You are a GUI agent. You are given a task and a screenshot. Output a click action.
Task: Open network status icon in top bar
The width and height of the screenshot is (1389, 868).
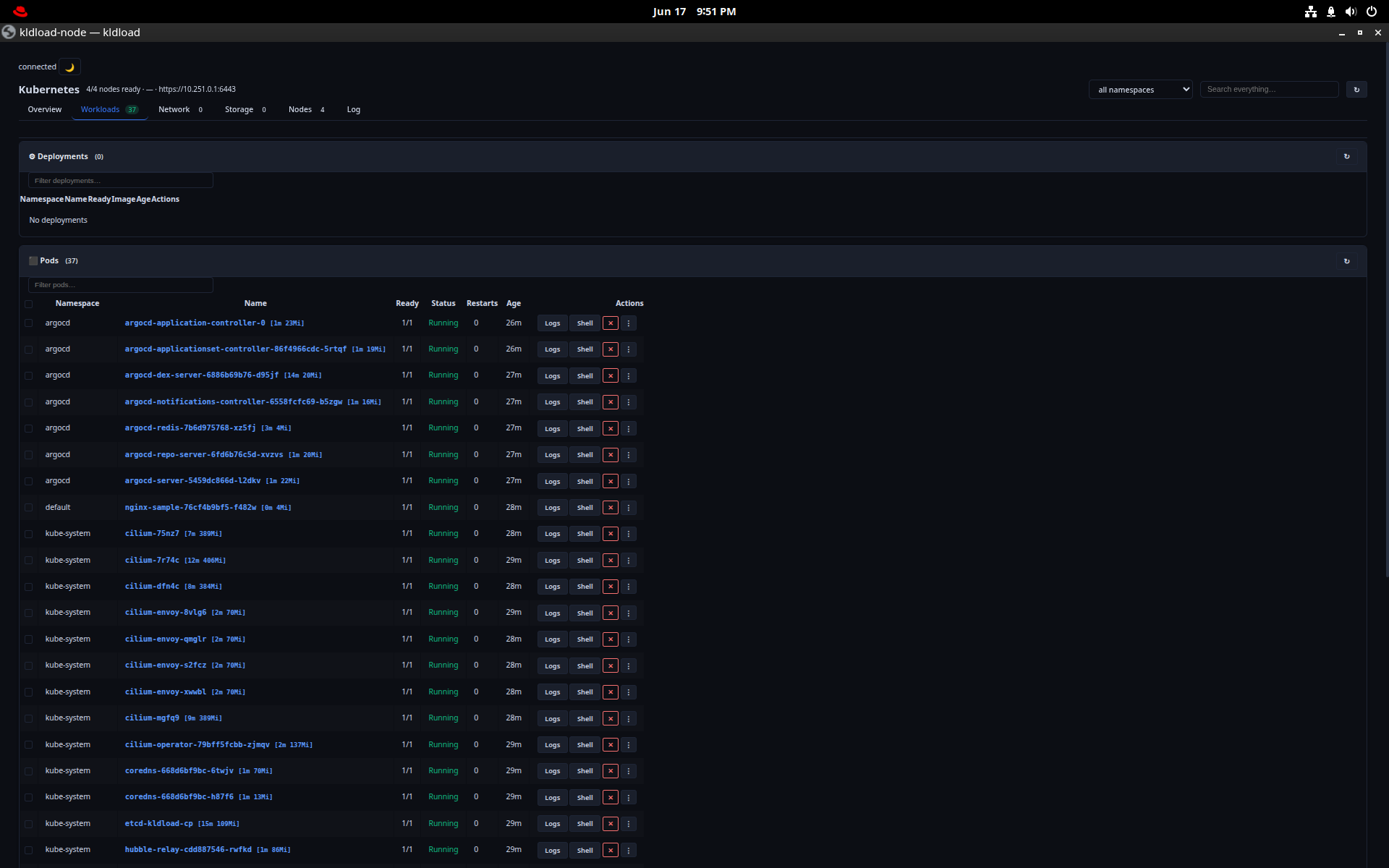(x=1311, y=12)
